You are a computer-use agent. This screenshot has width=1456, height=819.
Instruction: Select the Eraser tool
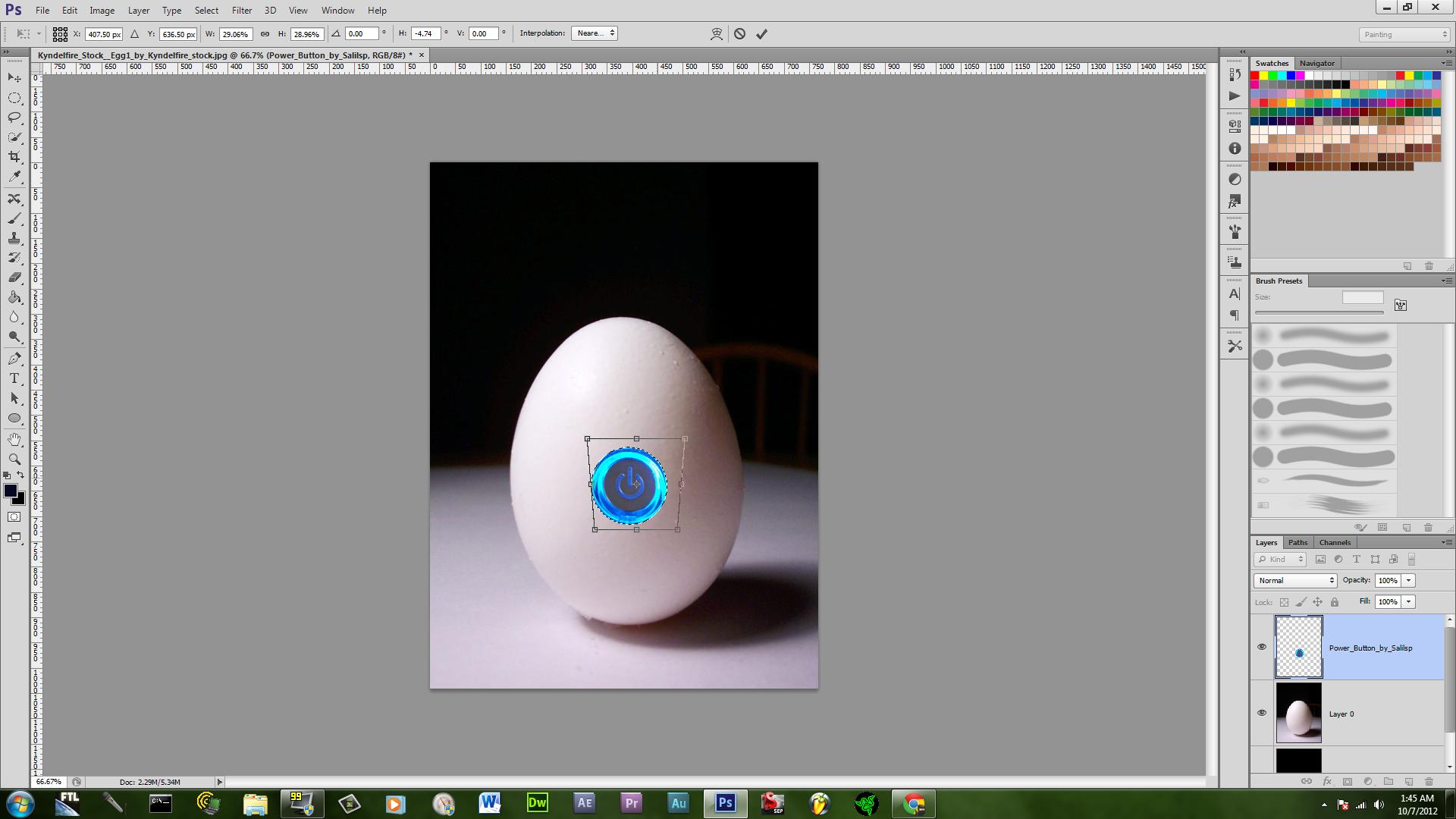[x=14, y=278]
